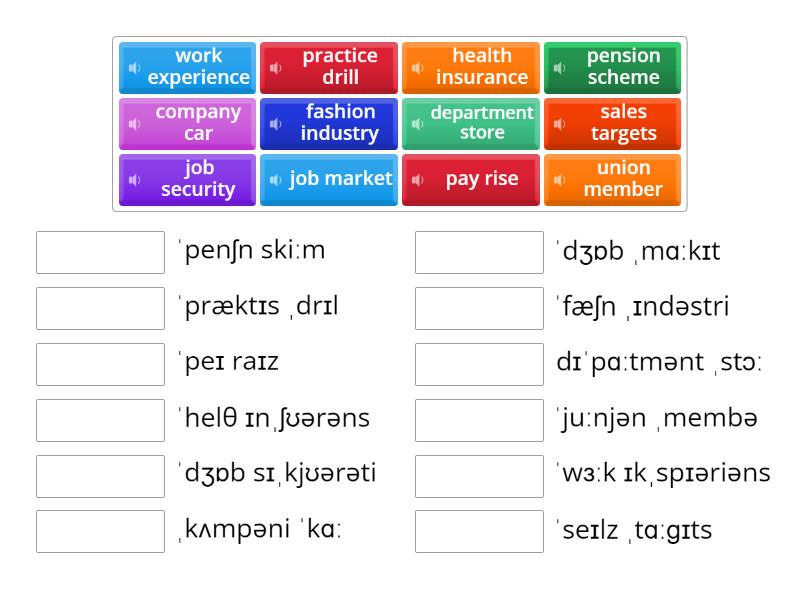800x600 pixels.
Task: Click the answer box beside dɪ'pɑːtmənt ˌstɔː
Action: coord(477,363)
